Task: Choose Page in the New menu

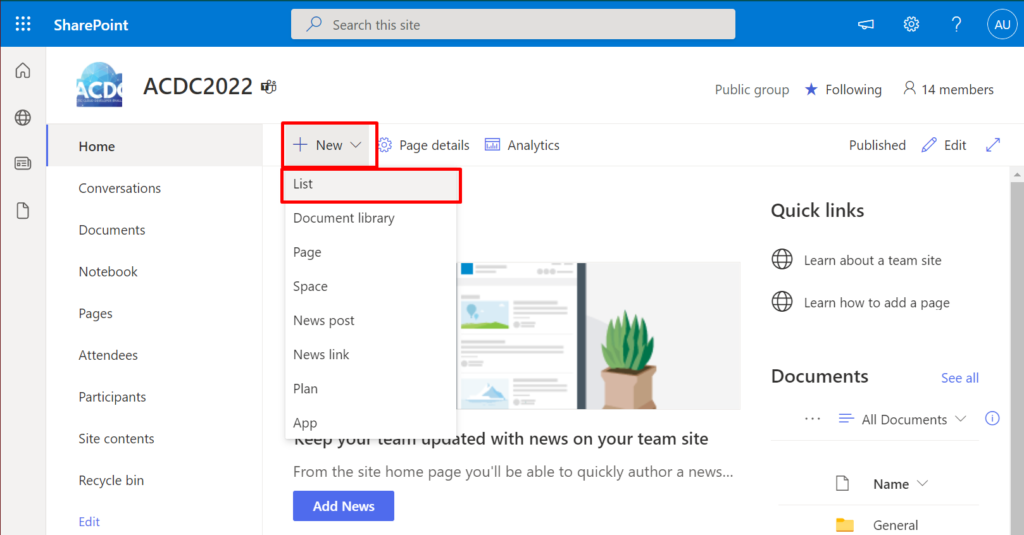Action: click(371, 252)
